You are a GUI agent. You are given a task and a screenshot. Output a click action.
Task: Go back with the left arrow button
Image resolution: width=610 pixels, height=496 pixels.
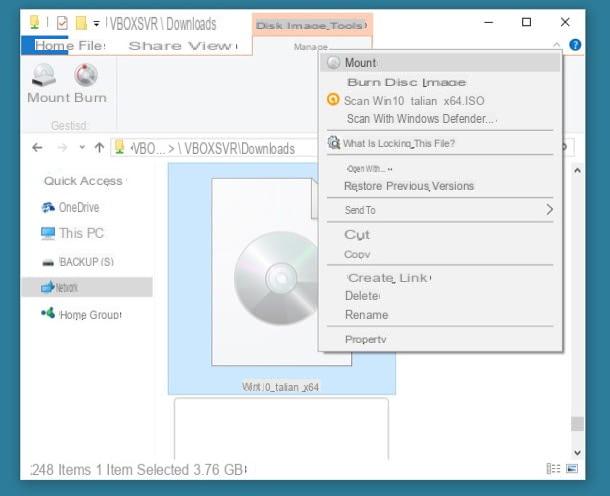[x=37, y=148]
